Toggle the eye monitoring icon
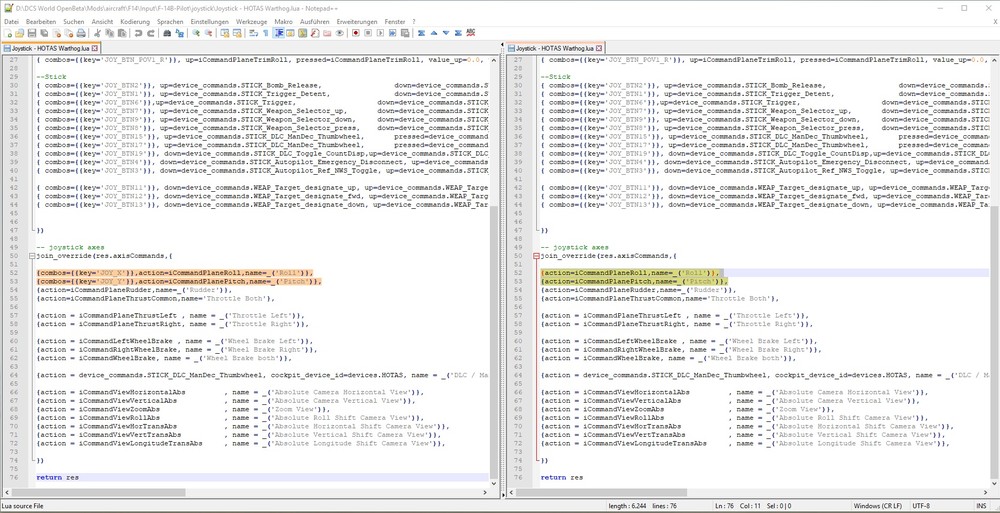 coord(341,33)
